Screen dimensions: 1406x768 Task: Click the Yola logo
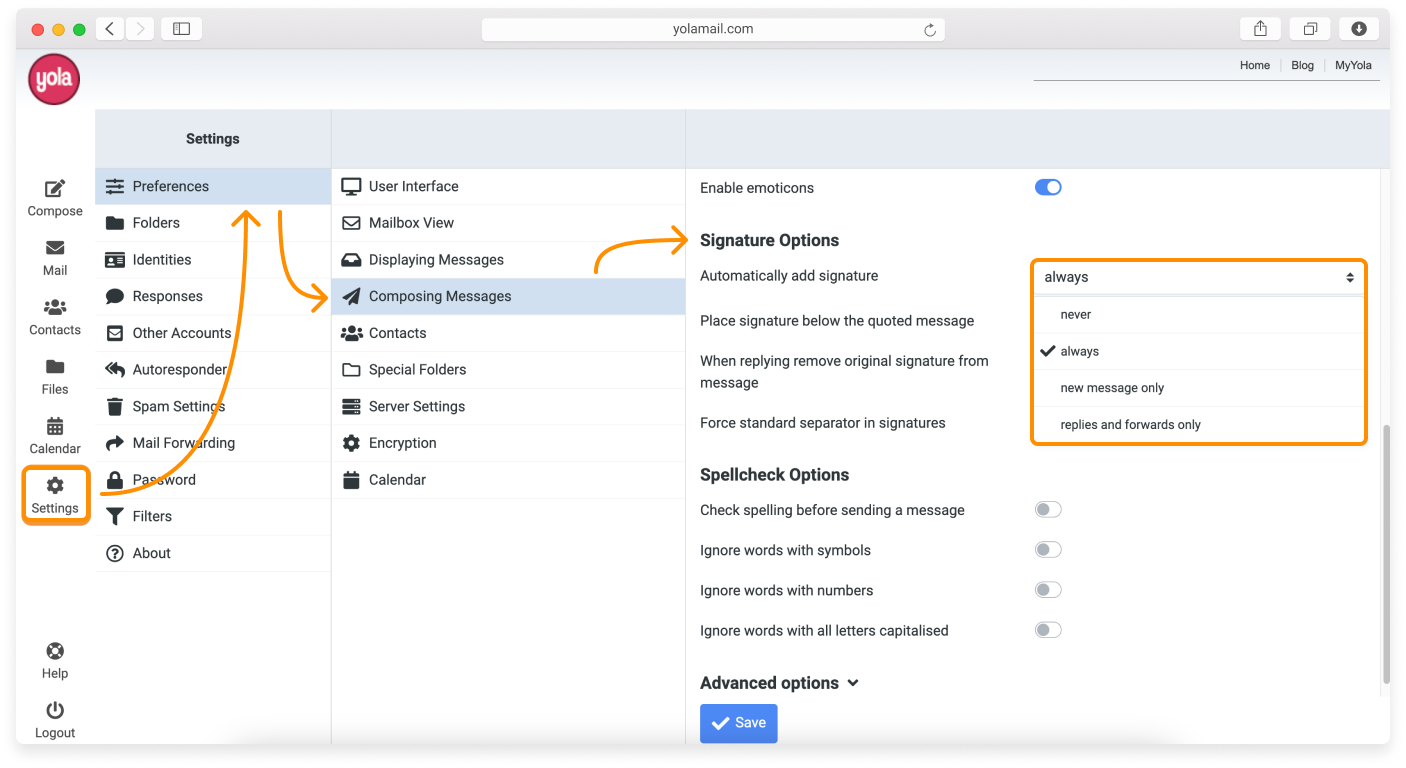[x=54, y=79]
